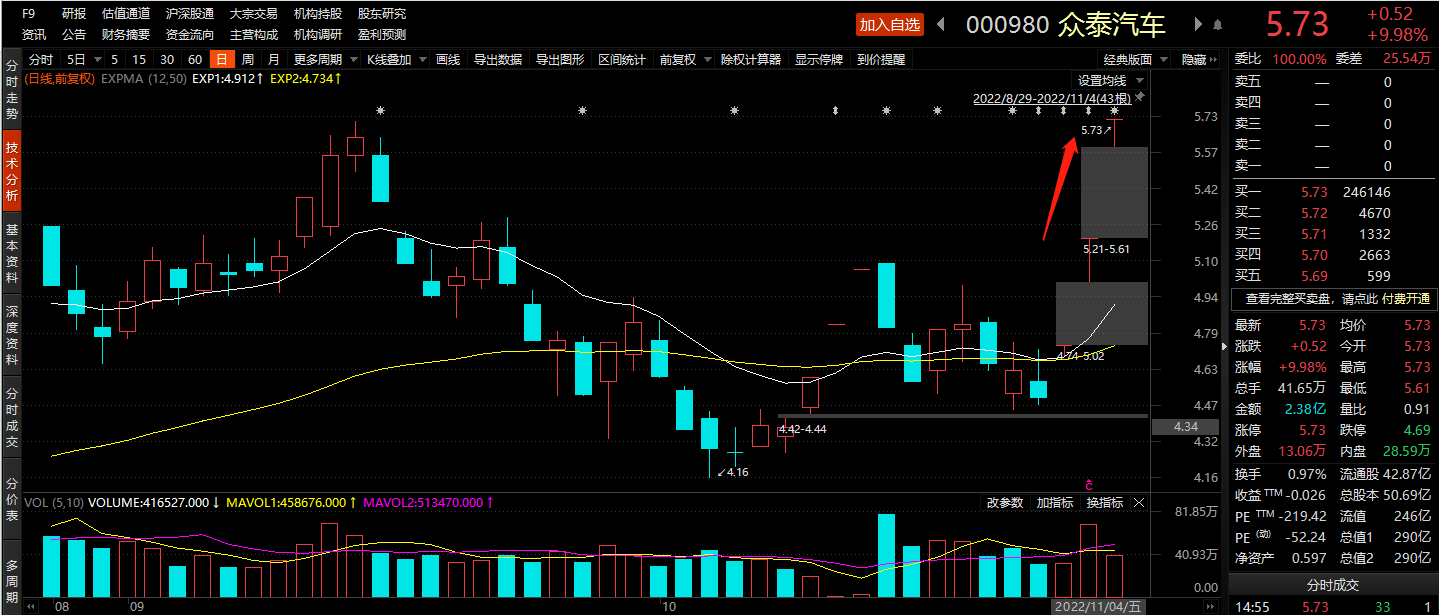Viewport: 1439px width, 615px height.
Task: Open 机构持股 institutional holdings
Action: point(318,14)
